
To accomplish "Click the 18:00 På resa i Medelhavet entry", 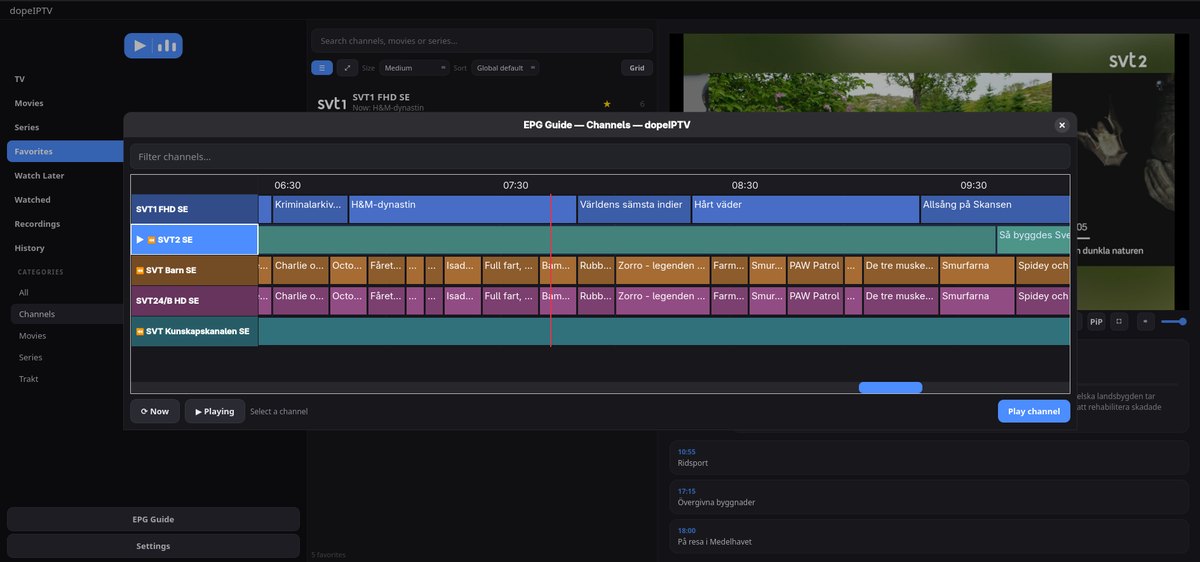I will click(x=930, y=536).
